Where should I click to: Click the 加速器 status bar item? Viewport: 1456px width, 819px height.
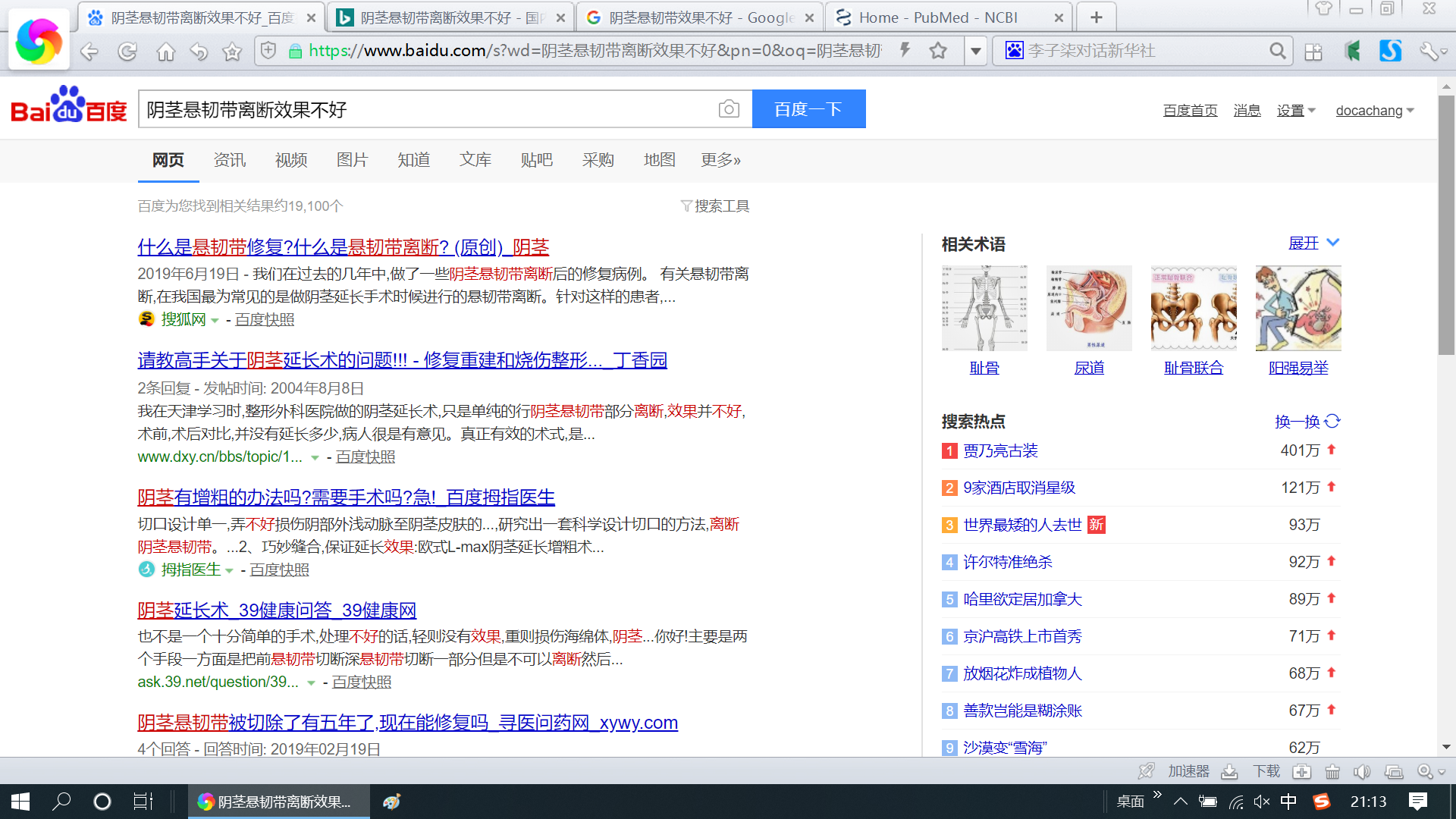(1174, 771)
